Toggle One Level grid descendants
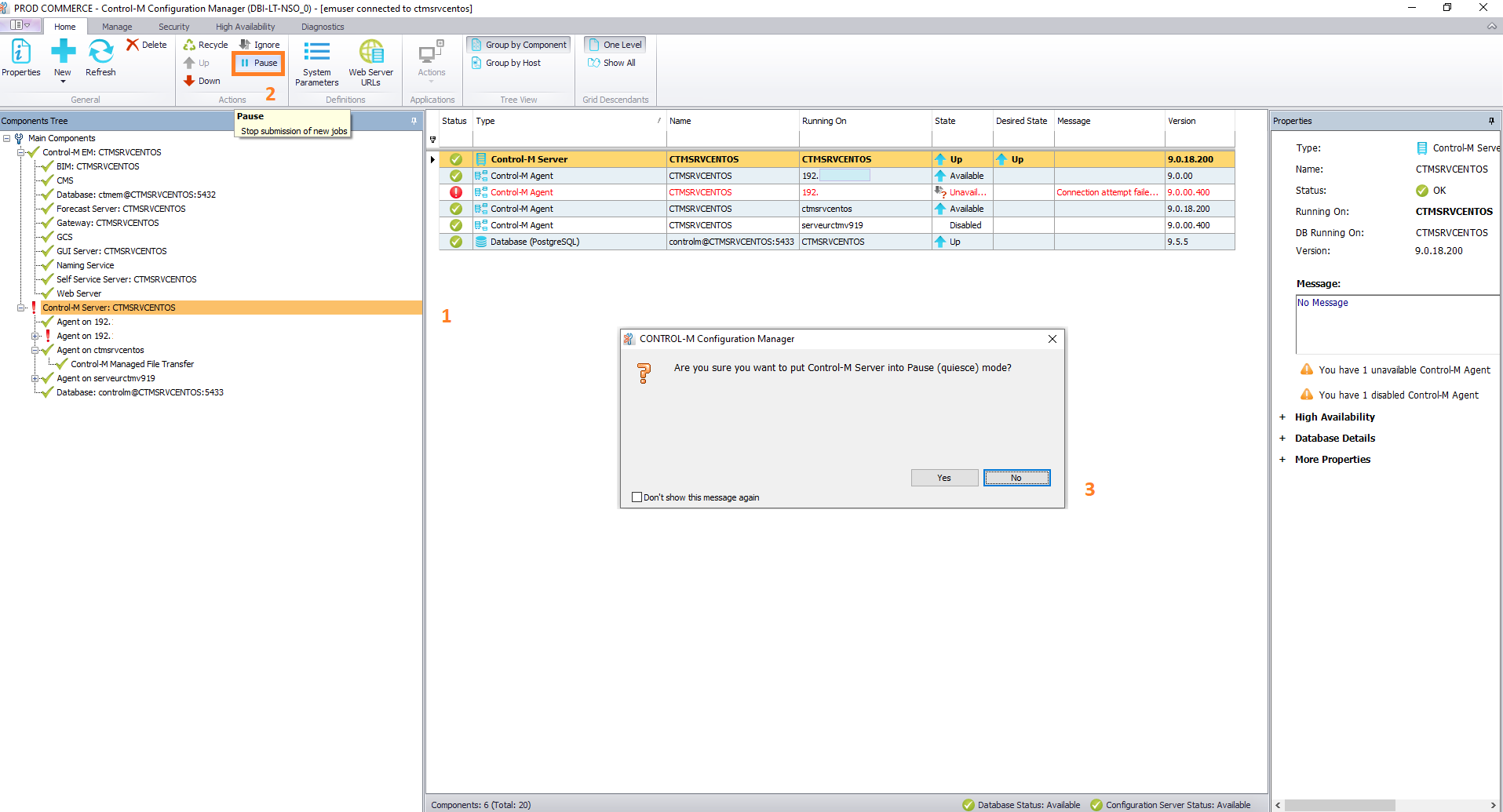Image resolution: width=1503 pixels, height=812 pixels. [615, 45]
